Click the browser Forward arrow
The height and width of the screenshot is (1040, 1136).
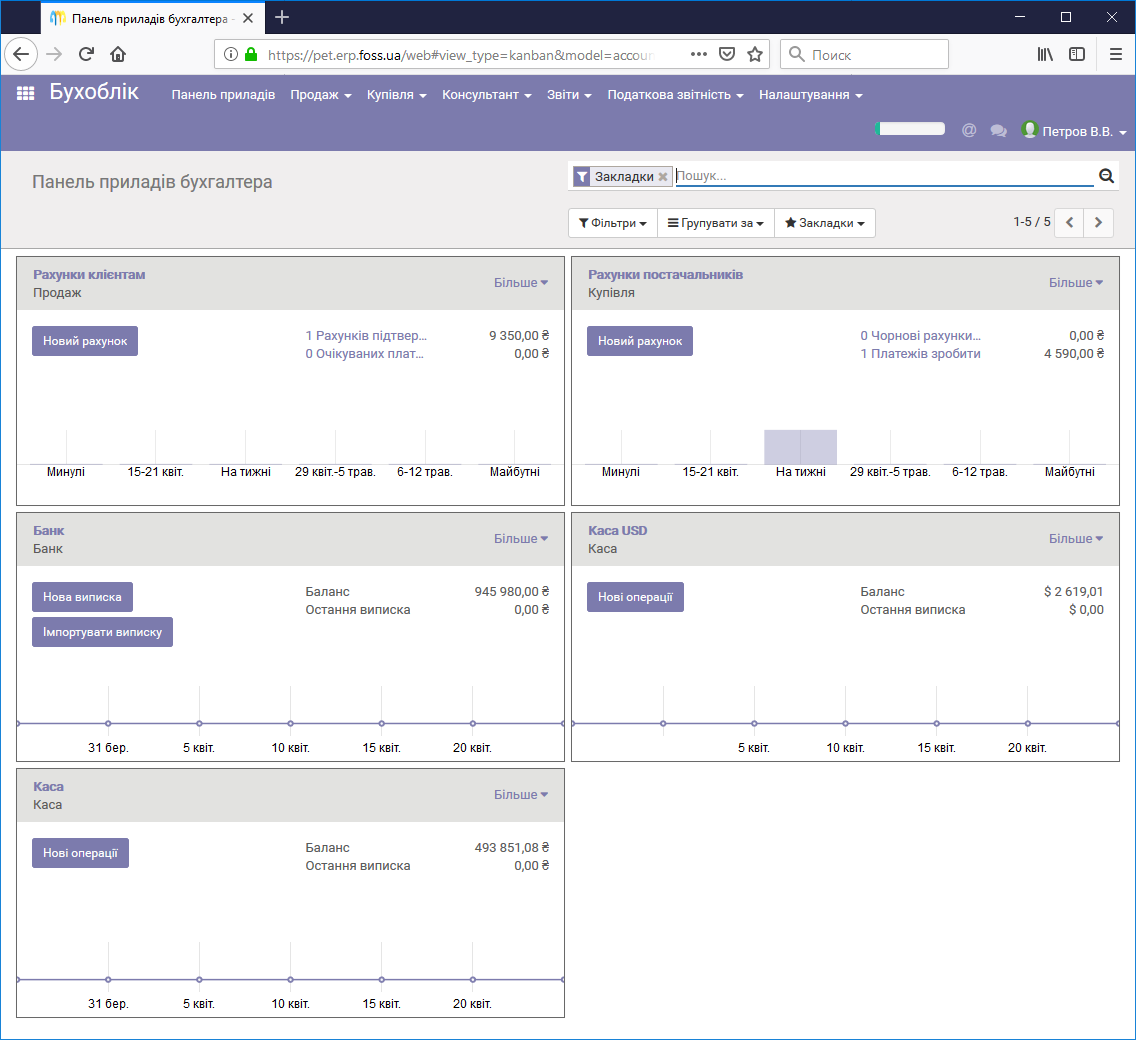pyautogui.click(x=54, y=54)
